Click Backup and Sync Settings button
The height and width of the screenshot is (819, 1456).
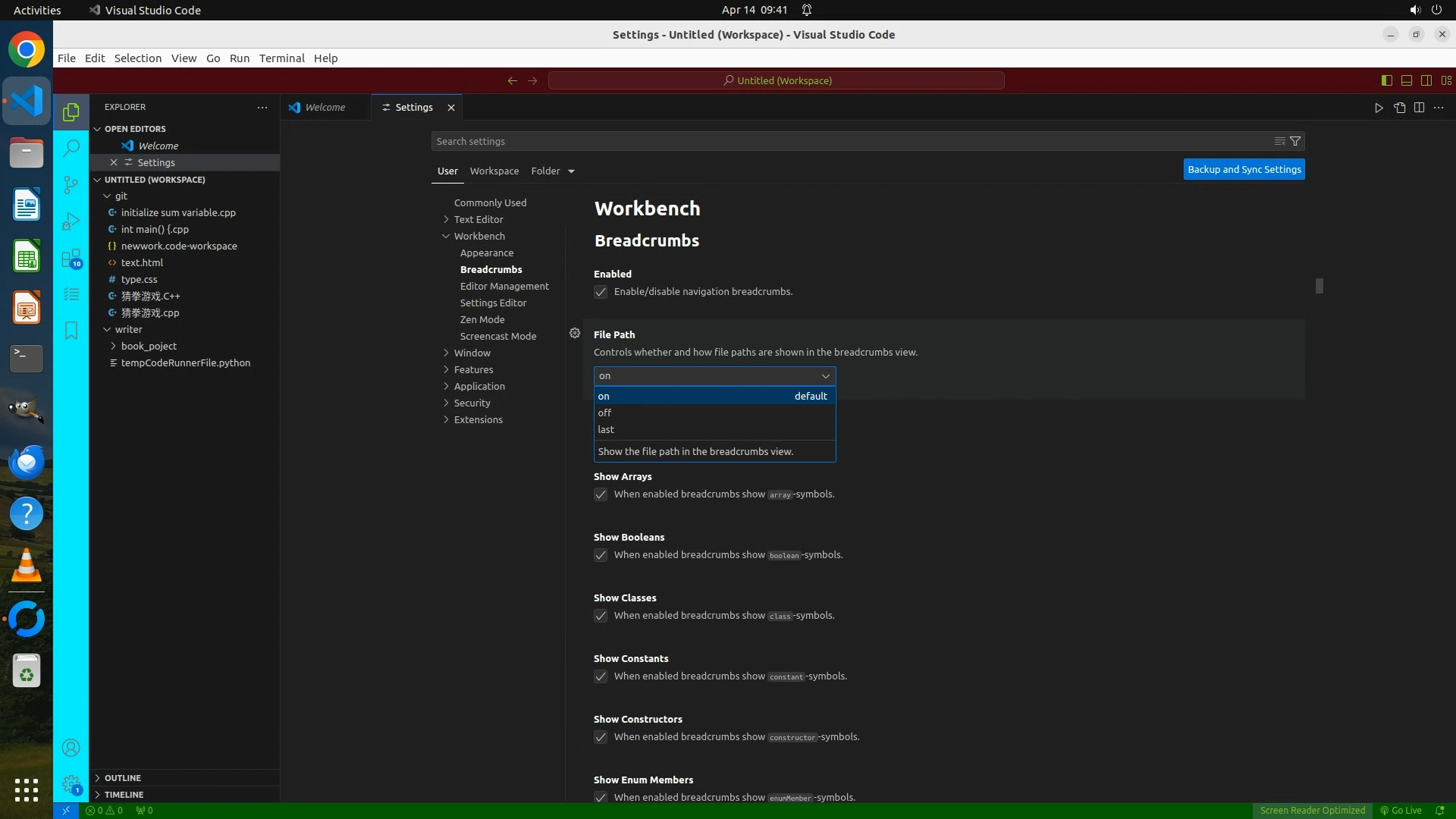[1244, 169]
